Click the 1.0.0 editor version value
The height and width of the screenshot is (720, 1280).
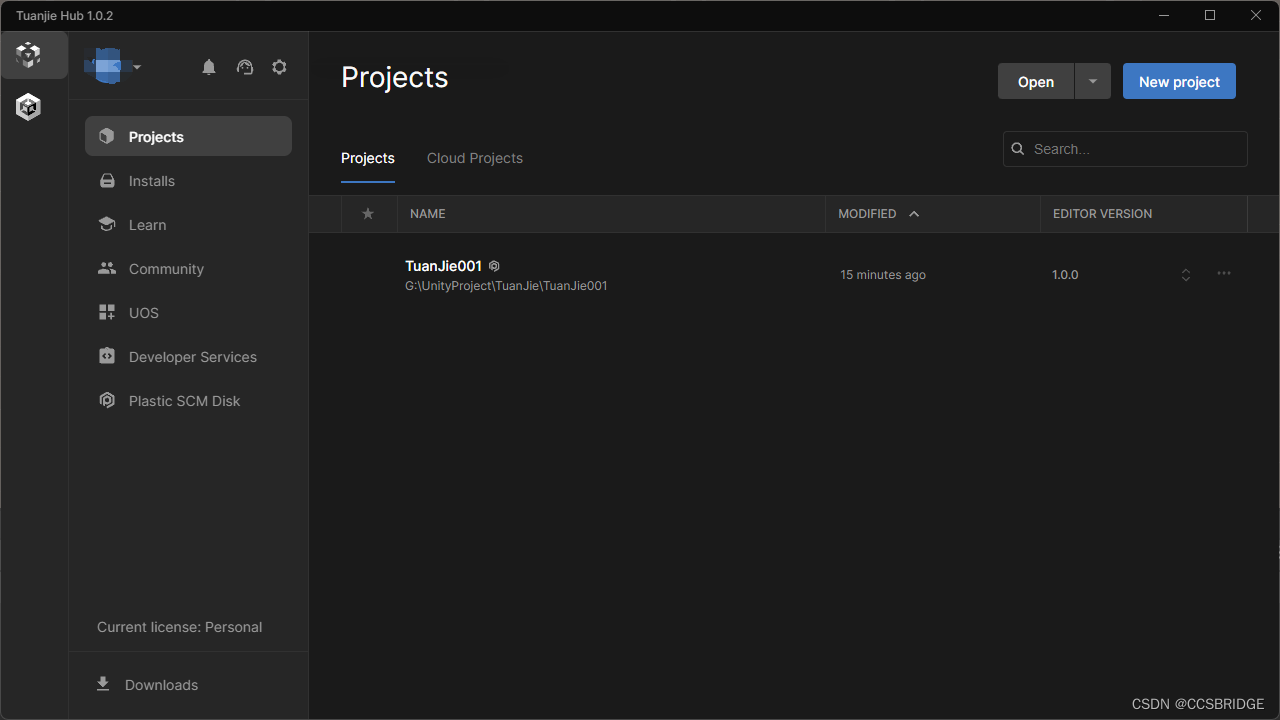click(1065, 275)
